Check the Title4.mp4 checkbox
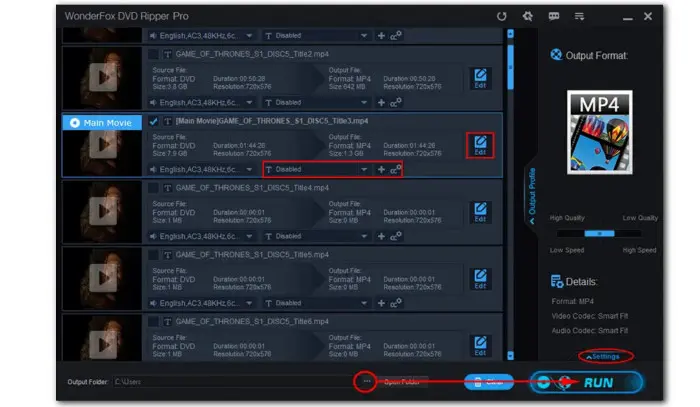Image resolution: width=700 pixels, height=407 pixels. point(153,188)
